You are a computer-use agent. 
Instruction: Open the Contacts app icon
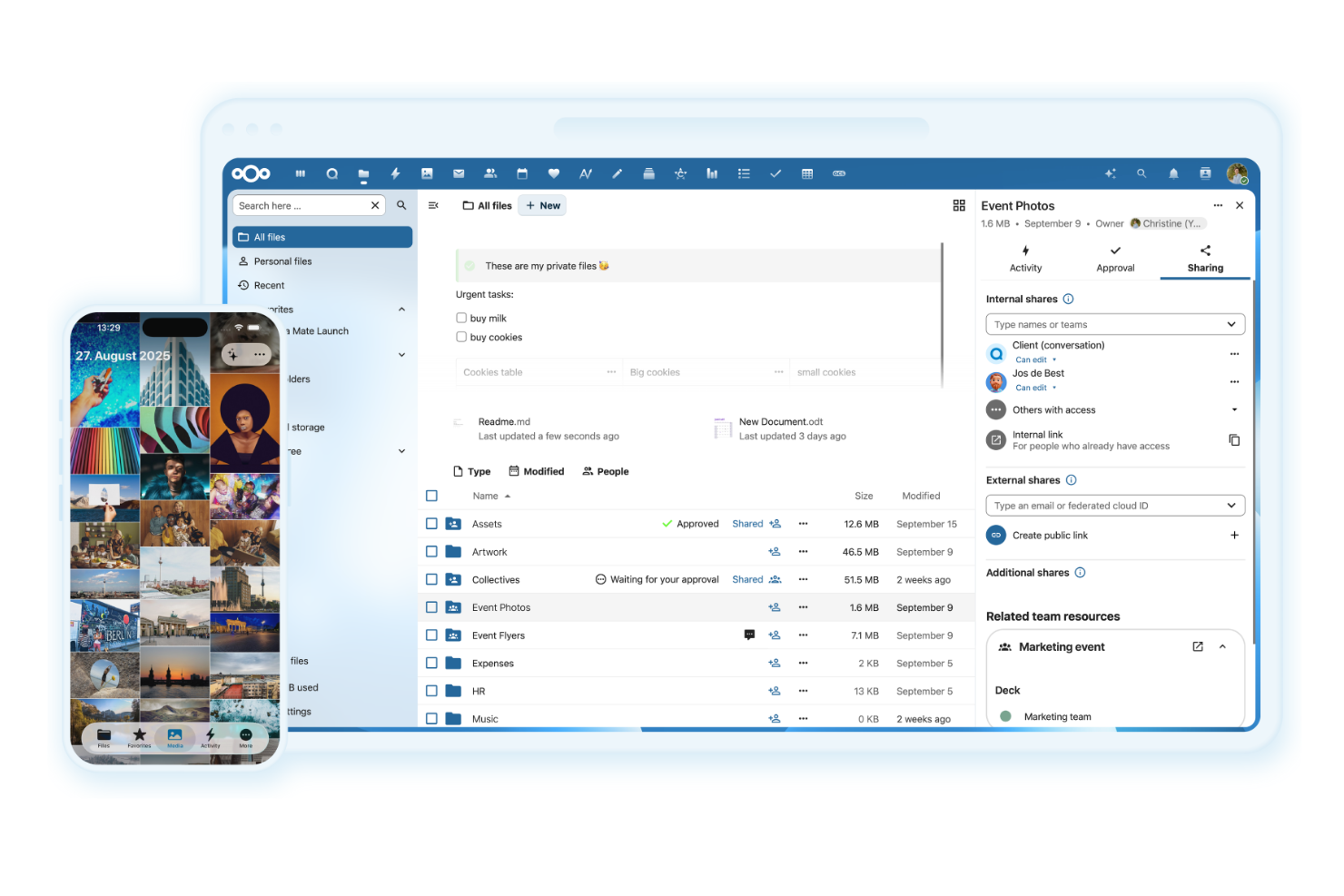pos(490,173)
